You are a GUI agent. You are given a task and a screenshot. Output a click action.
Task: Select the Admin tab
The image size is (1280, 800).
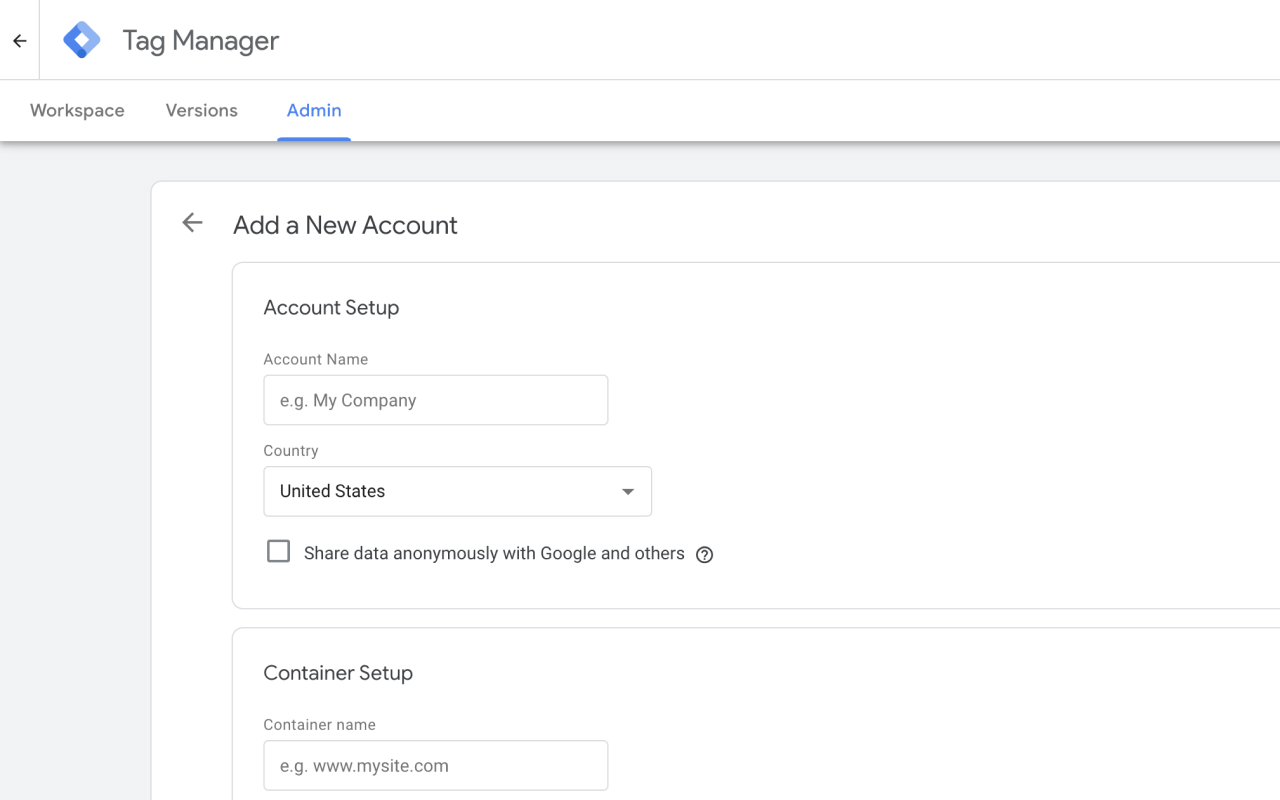[x=314, y=111]
